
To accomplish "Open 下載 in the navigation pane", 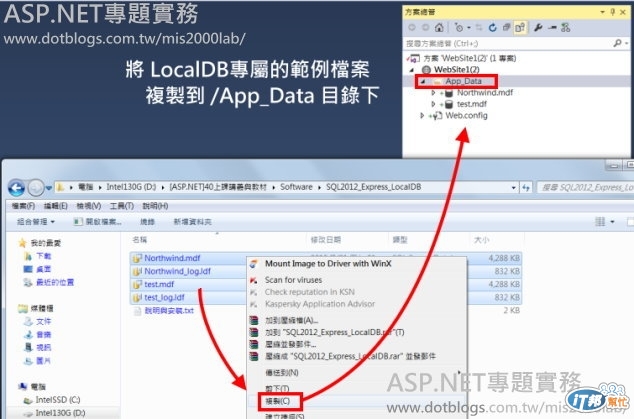I will tap(44, 256).
